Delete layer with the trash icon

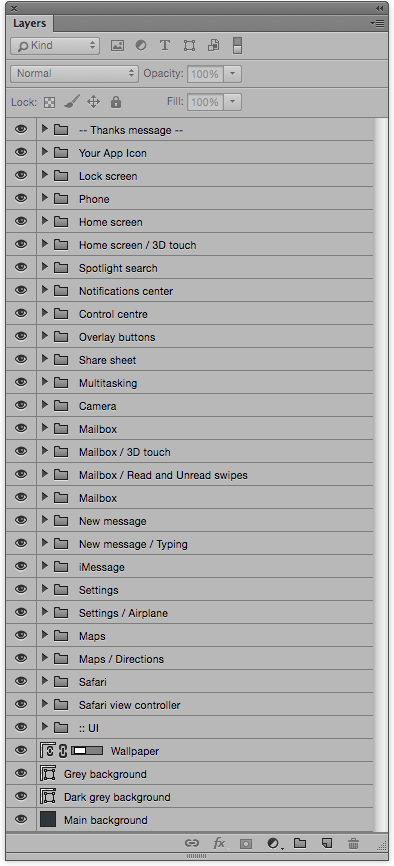point(354,843)
